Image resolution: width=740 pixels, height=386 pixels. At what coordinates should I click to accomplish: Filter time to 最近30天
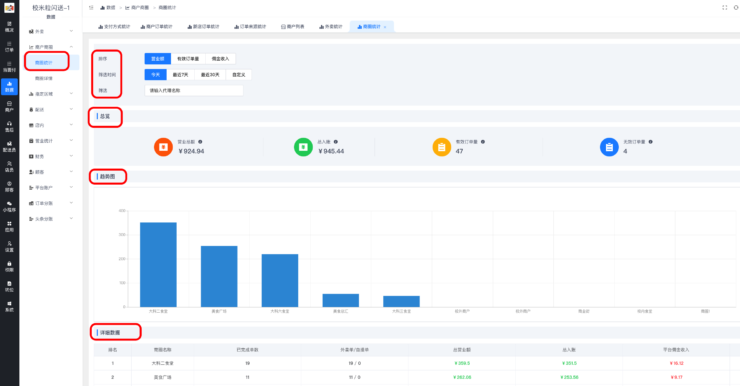(x=210, y=75)
